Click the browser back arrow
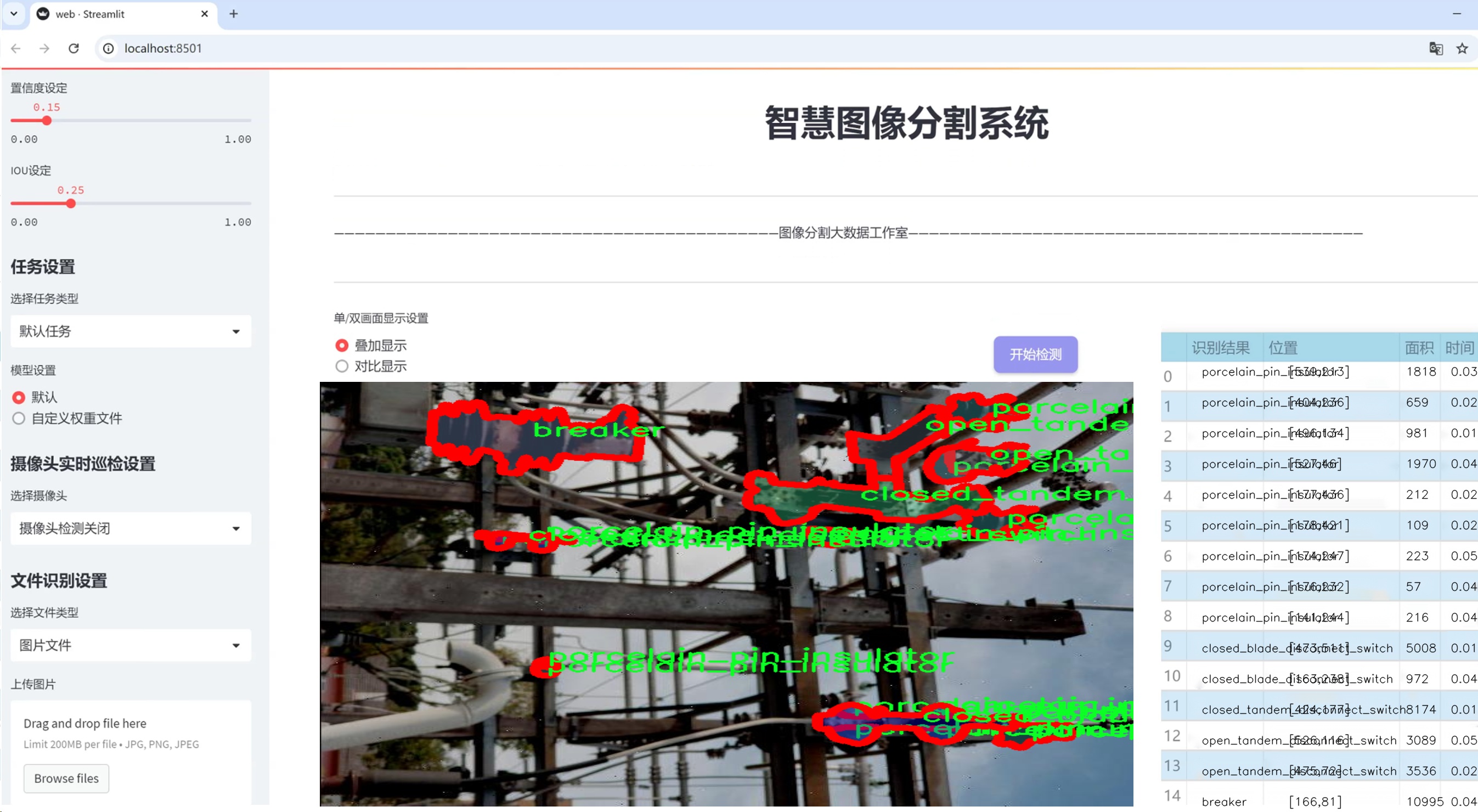This screenshot has width=1478, height=812. tap(16, 48)
